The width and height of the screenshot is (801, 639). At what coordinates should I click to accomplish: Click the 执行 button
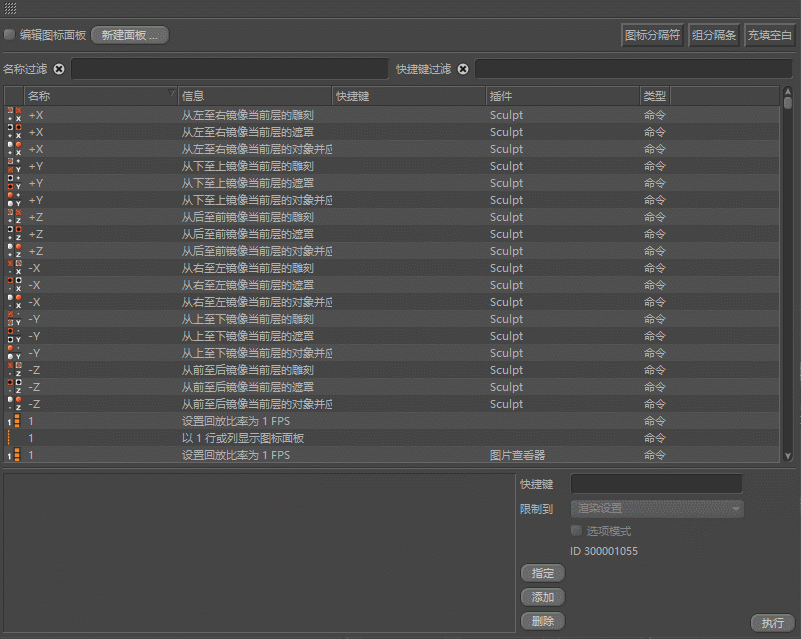[772, 623]
